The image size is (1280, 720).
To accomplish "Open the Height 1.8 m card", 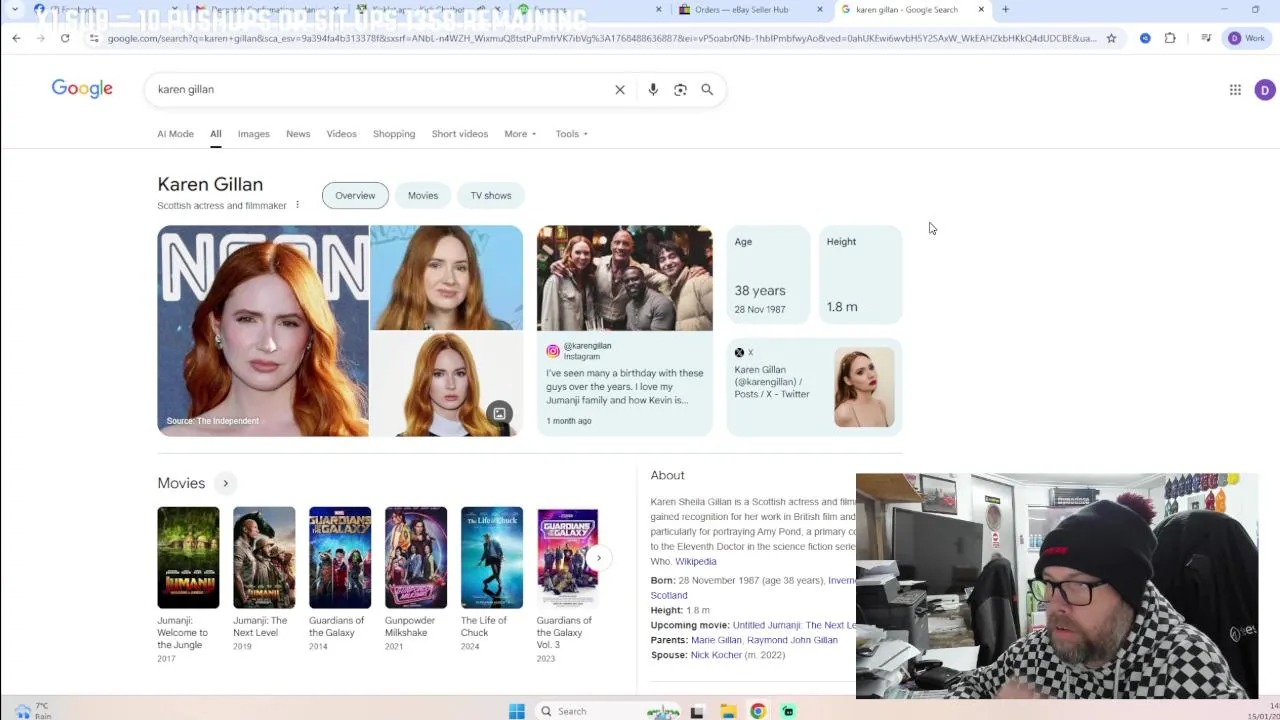I will [x=860, y=275].
